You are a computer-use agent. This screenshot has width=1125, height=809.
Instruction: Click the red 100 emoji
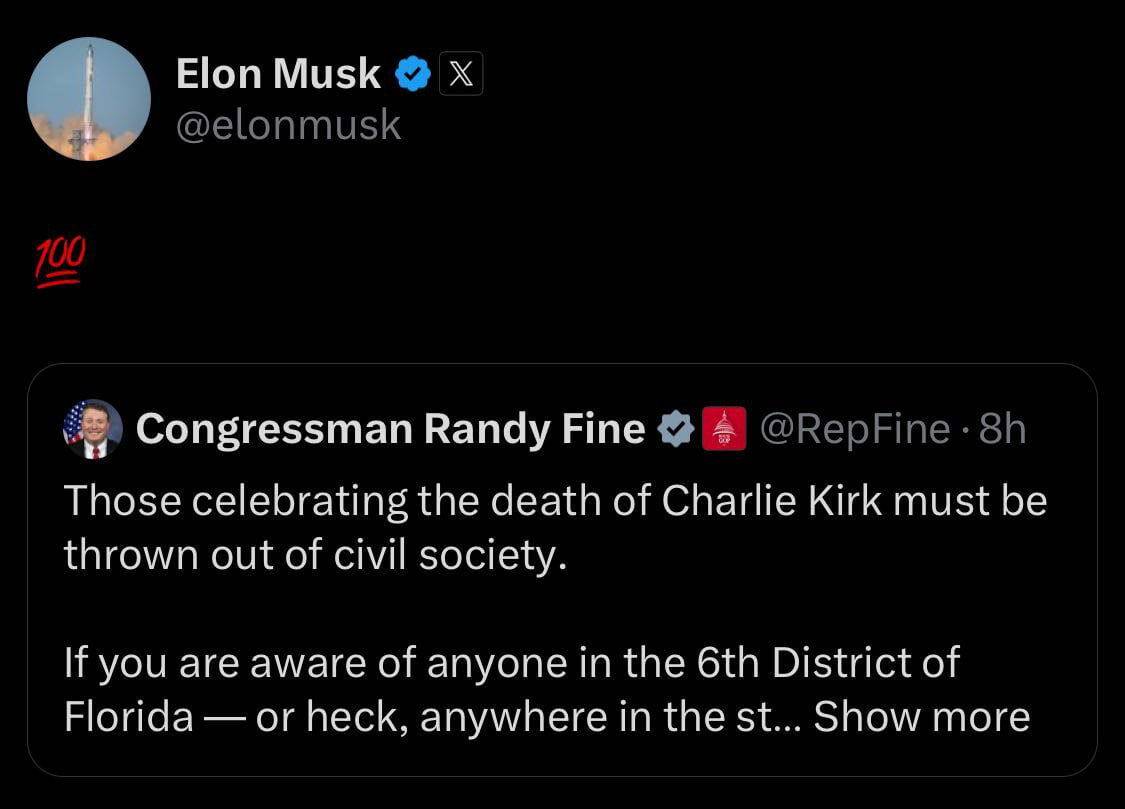(x=60, y=262)
